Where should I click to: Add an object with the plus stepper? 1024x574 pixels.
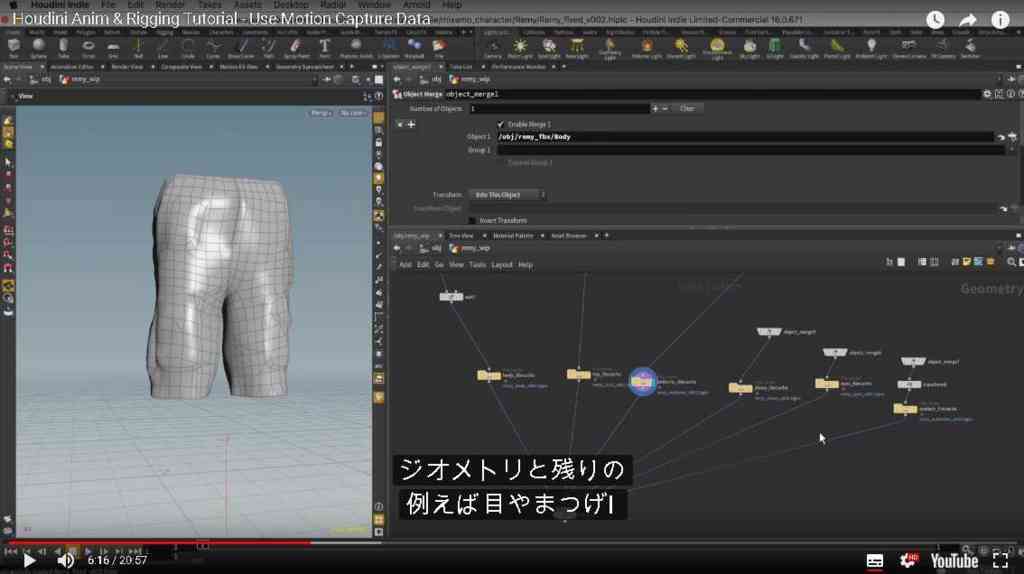(x=655, y=108)
